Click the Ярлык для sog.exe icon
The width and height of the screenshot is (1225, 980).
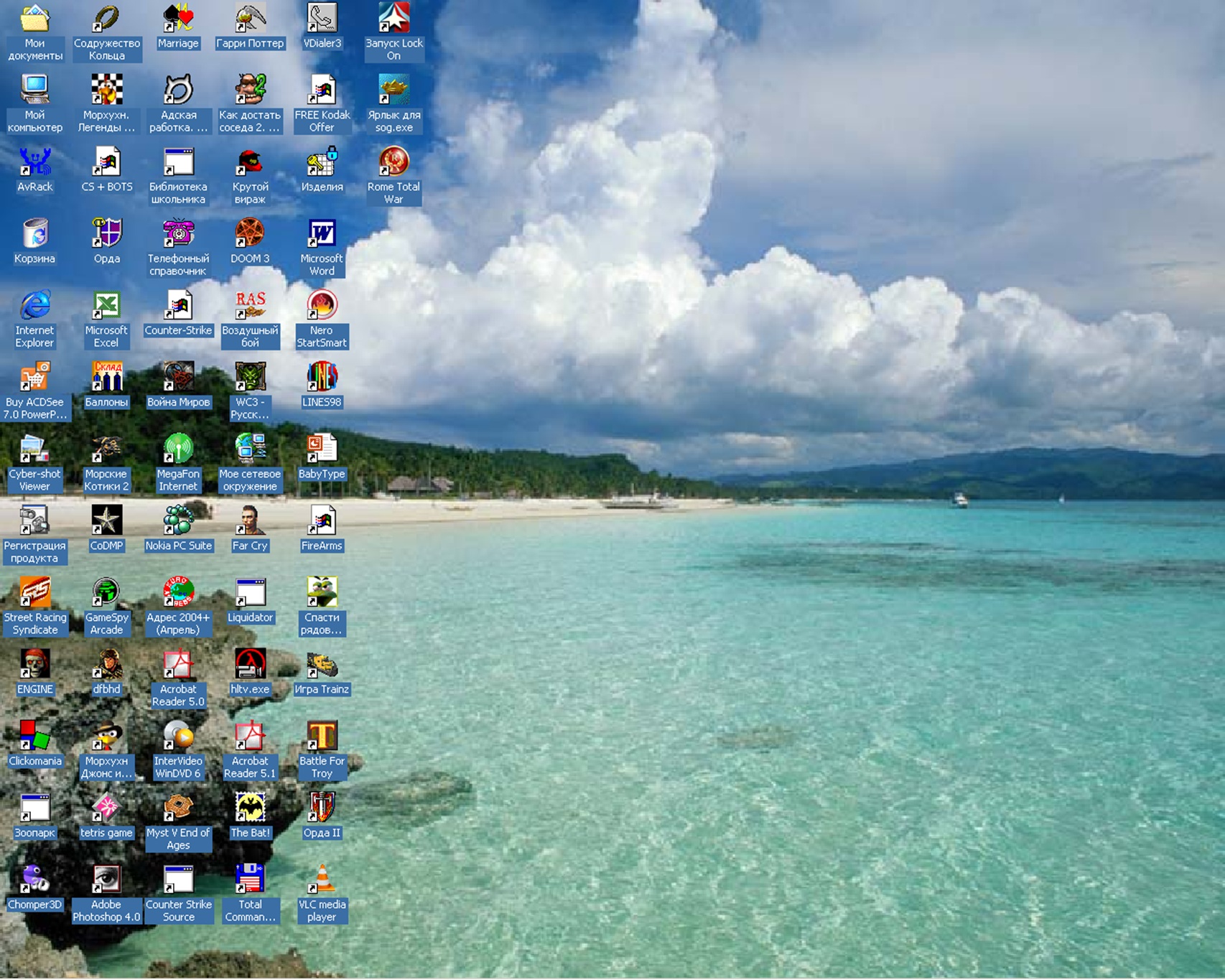tap(393, 90)
